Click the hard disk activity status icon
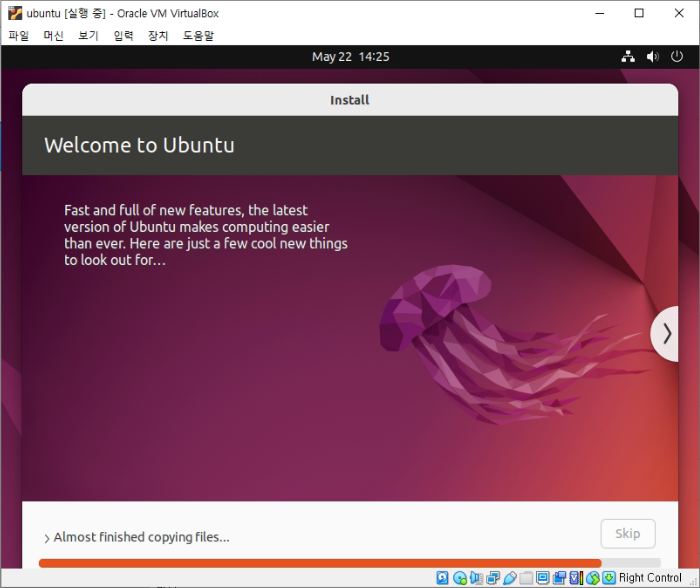 pos(442,578)
